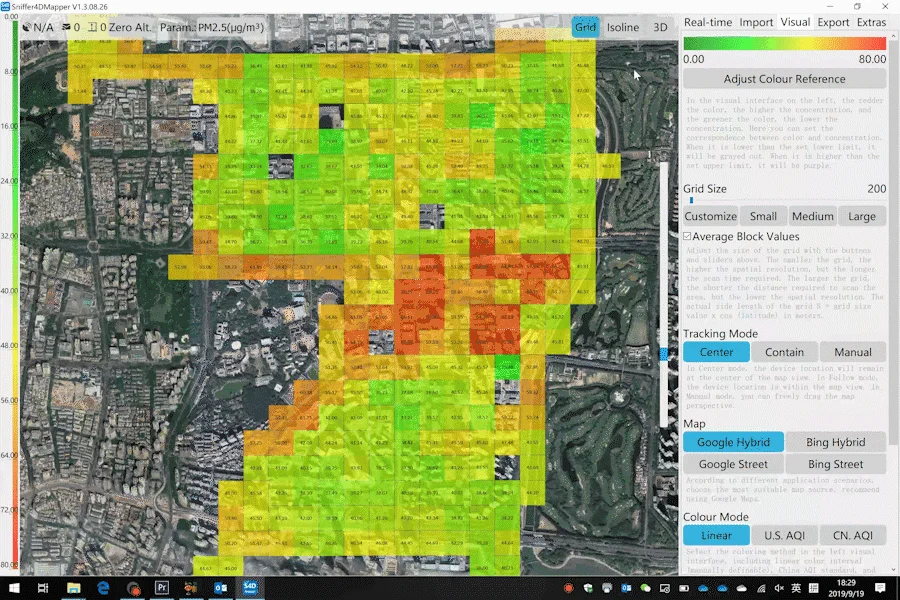The height and width of the screenshot is (600, 900).
Task: Click the Grid Size slider handle
Action: click(691, 200)
